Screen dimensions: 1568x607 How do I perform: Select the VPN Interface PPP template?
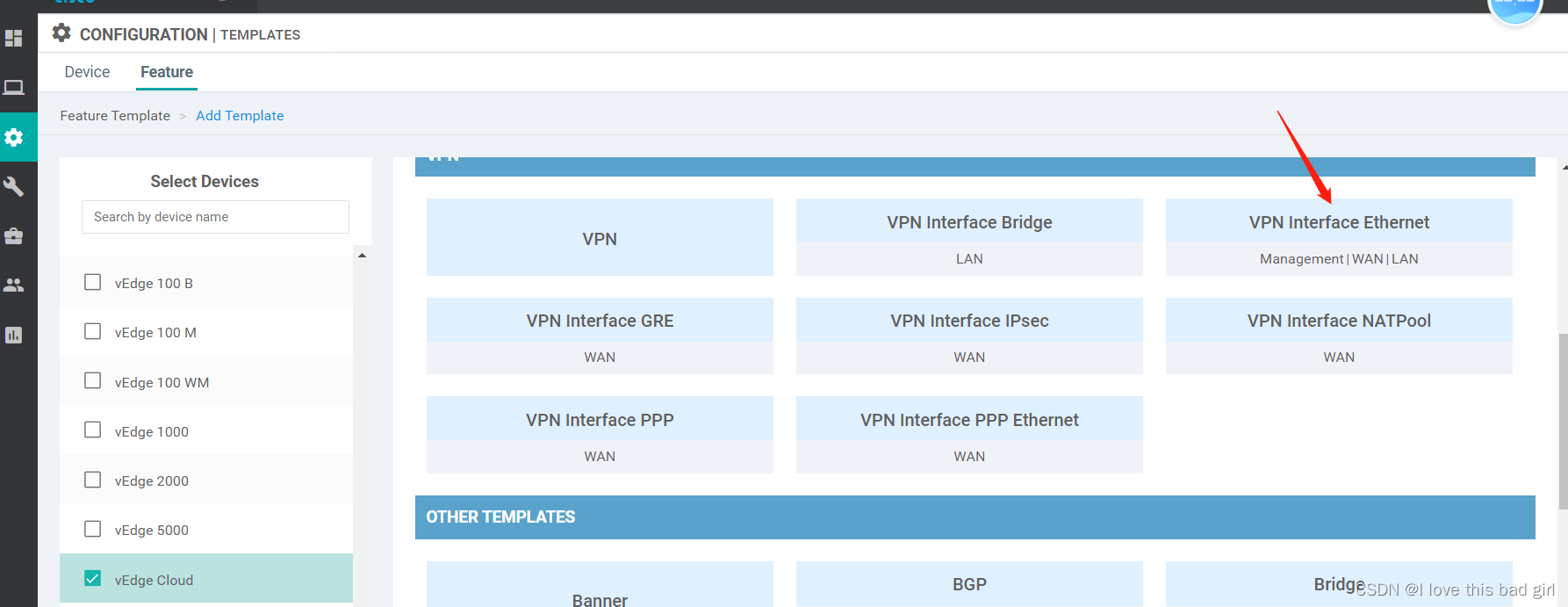(x=600, y=435)
